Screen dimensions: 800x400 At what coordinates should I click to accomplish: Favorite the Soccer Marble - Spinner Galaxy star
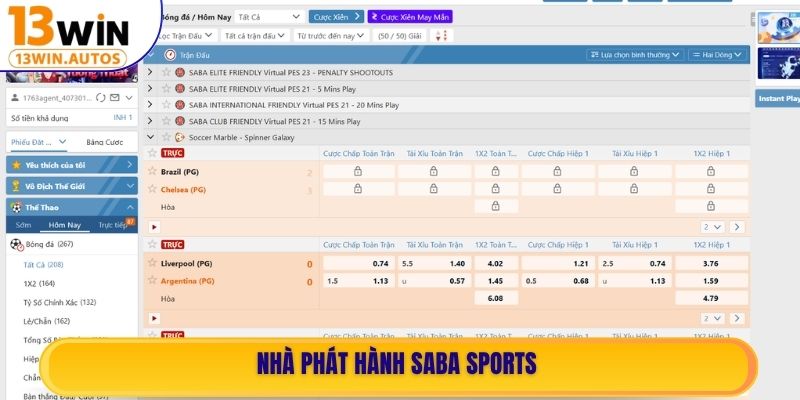click(166, 137)
